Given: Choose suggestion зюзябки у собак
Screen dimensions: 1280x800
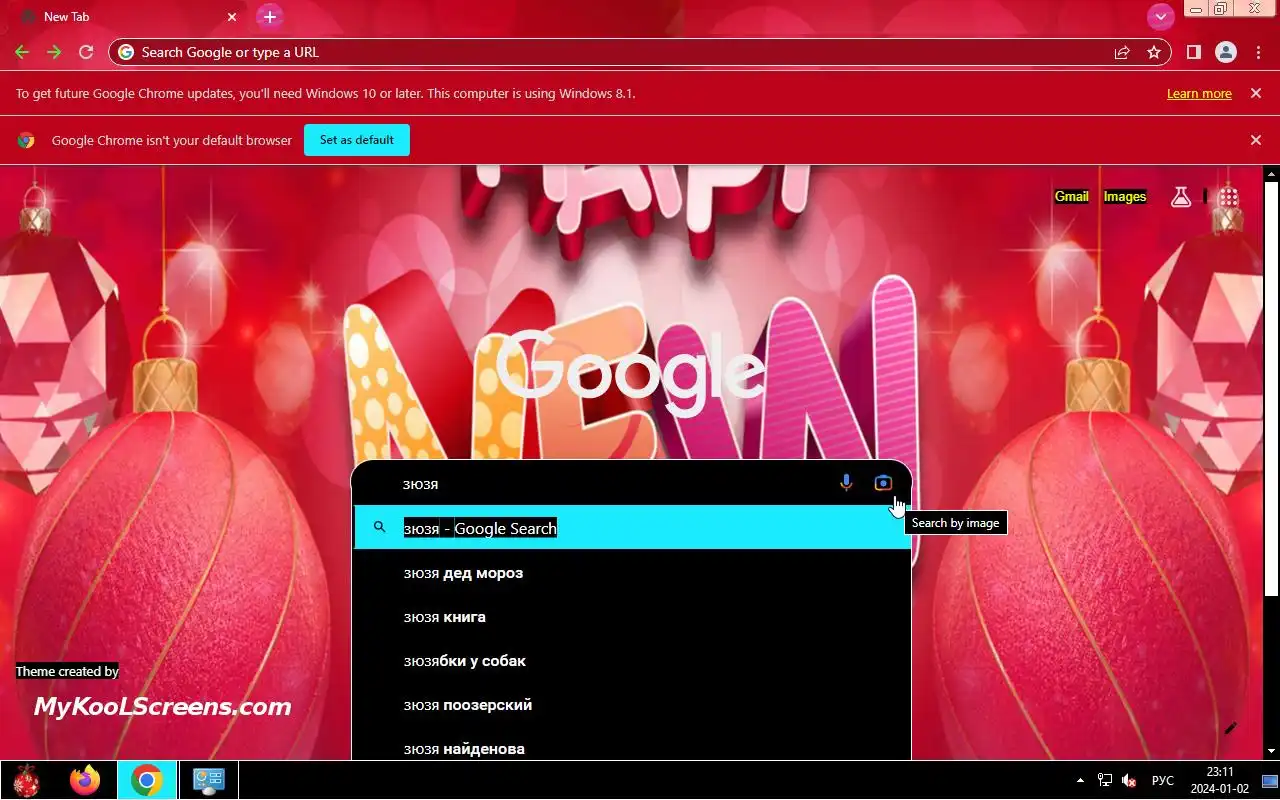Looking at the screenshot, I should click(632, 661).
